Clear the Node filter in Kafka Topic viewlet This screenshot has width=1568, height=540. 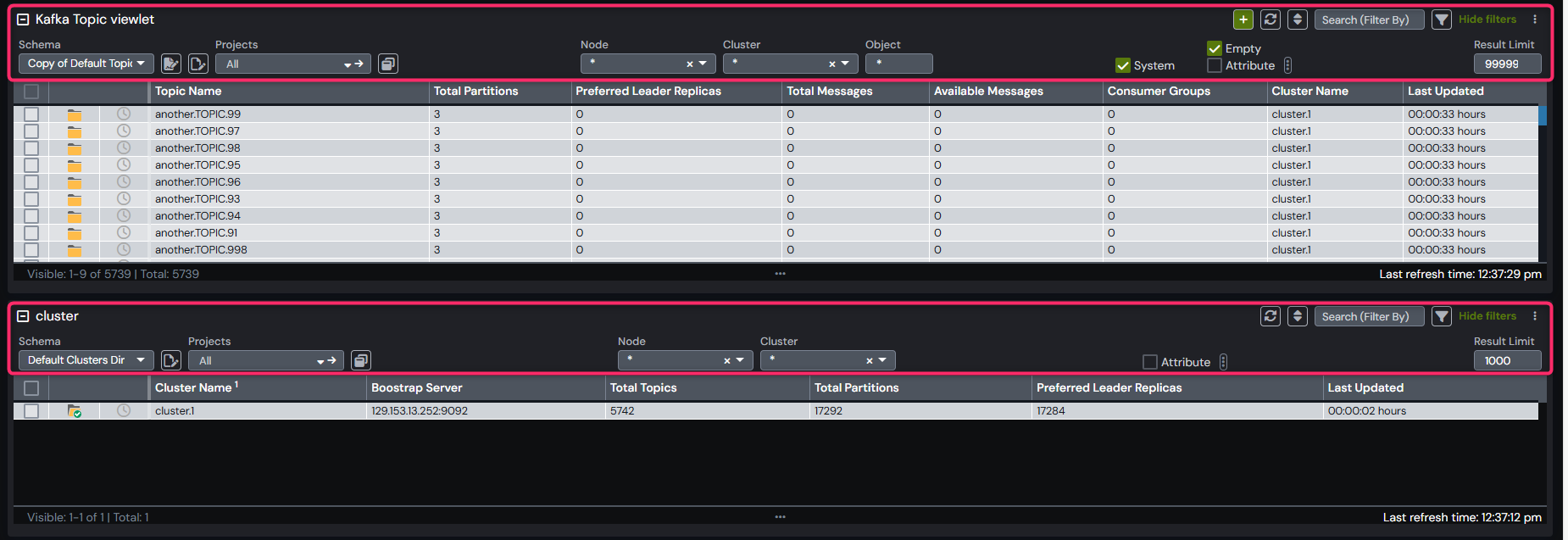pyautogui.click(x=690, y=64)
